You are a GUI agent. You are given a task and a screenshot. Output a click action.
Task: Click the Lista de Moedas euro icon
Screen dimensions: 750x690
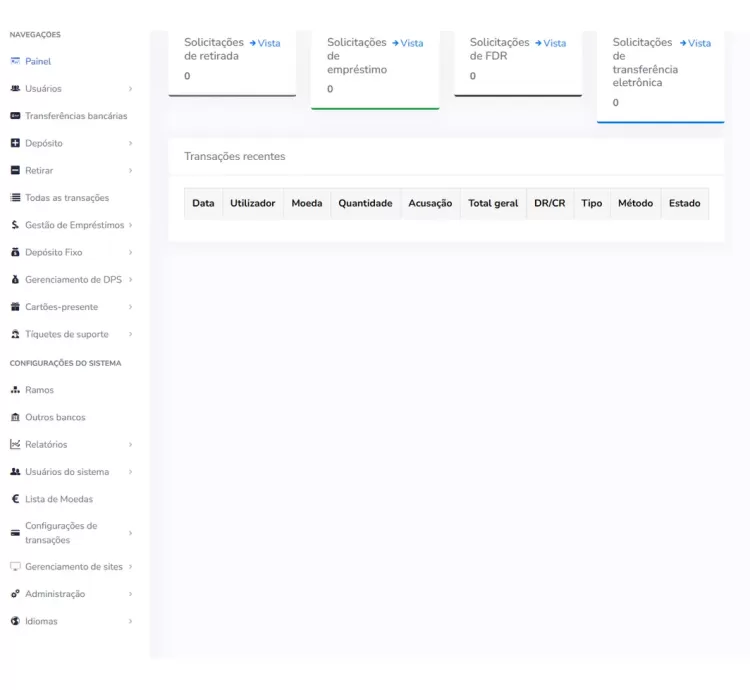tap(15, 499)
